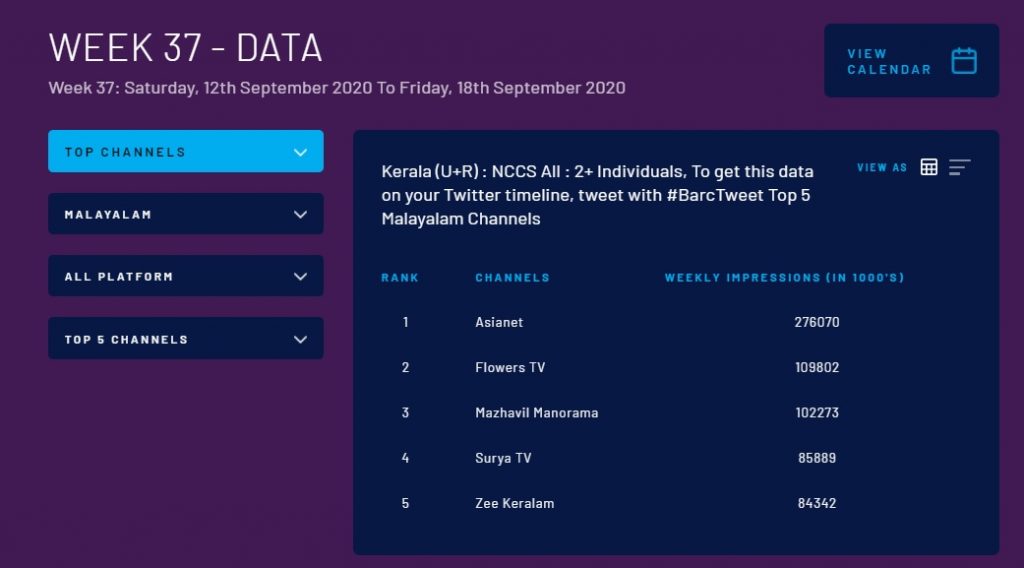The width and height of the screenshot is (1024, 568).
Task: Click the View As label
Action: tap(882, 167)
